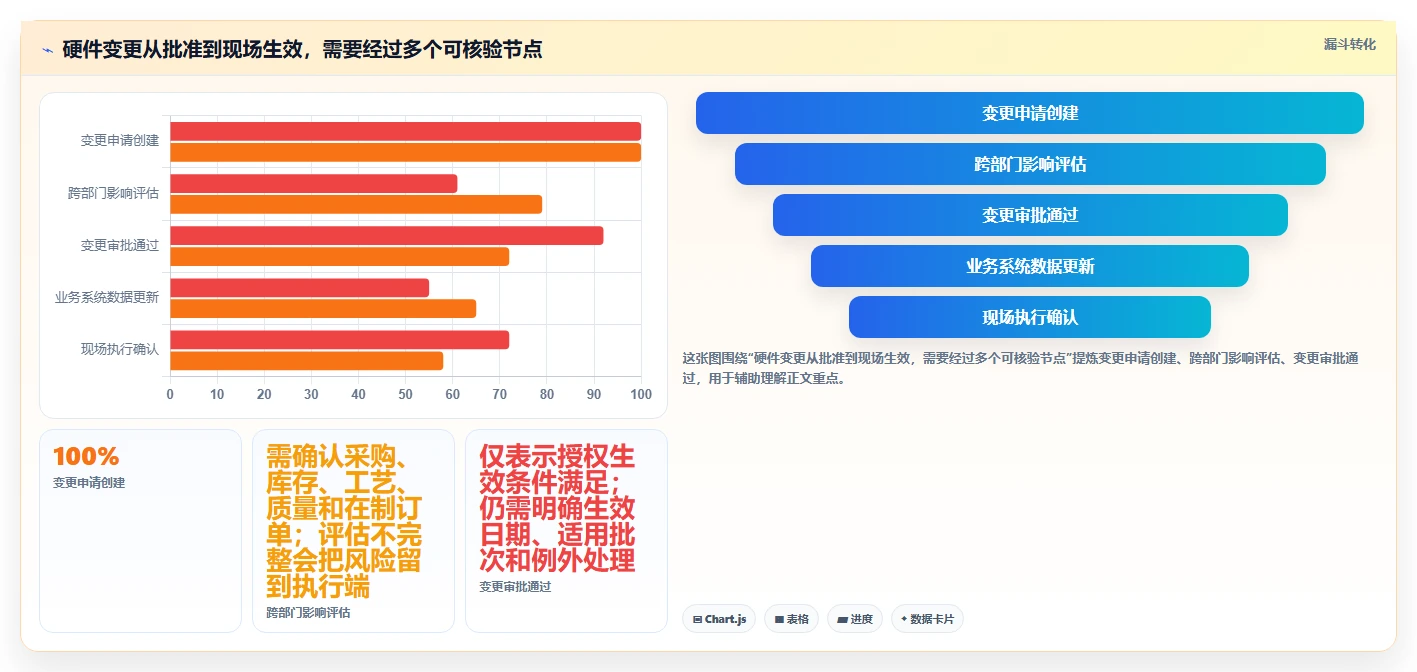The width and height of the screenshot is (1417, 672).
Task: Click the 进度 tag
Action: point(855,619)
